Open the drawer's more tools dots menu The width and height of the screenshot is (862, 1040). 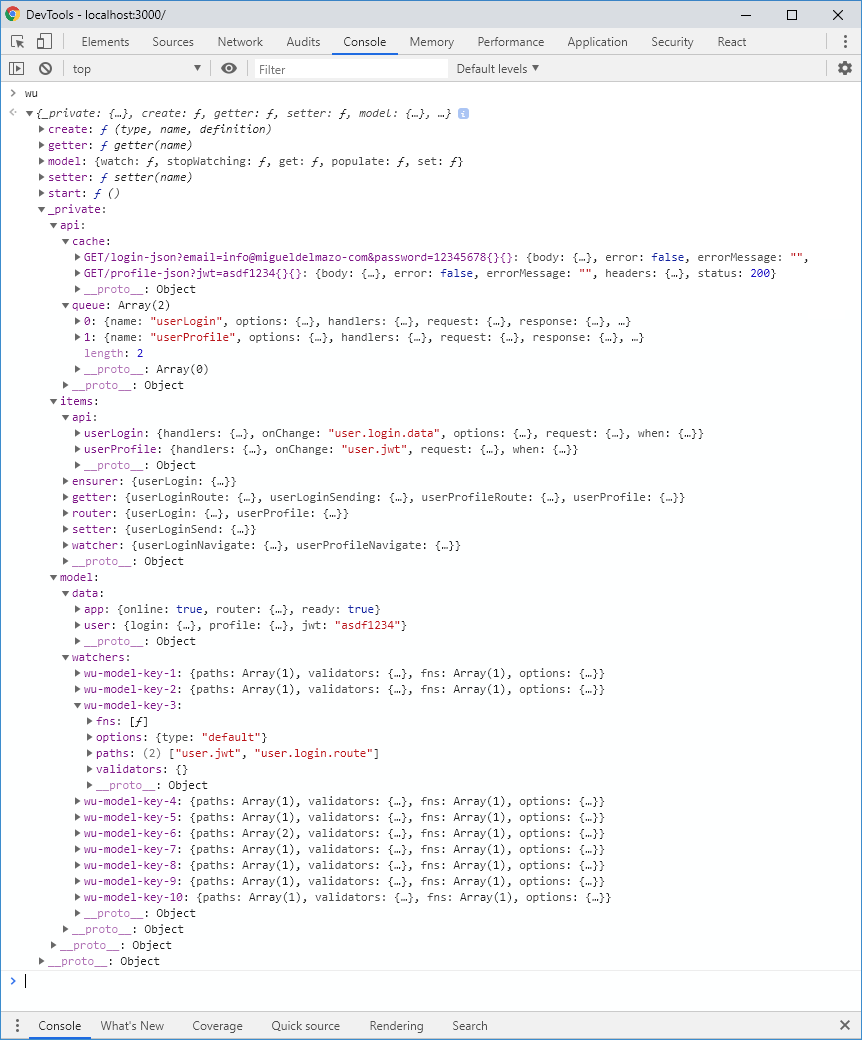(17, 1025)
